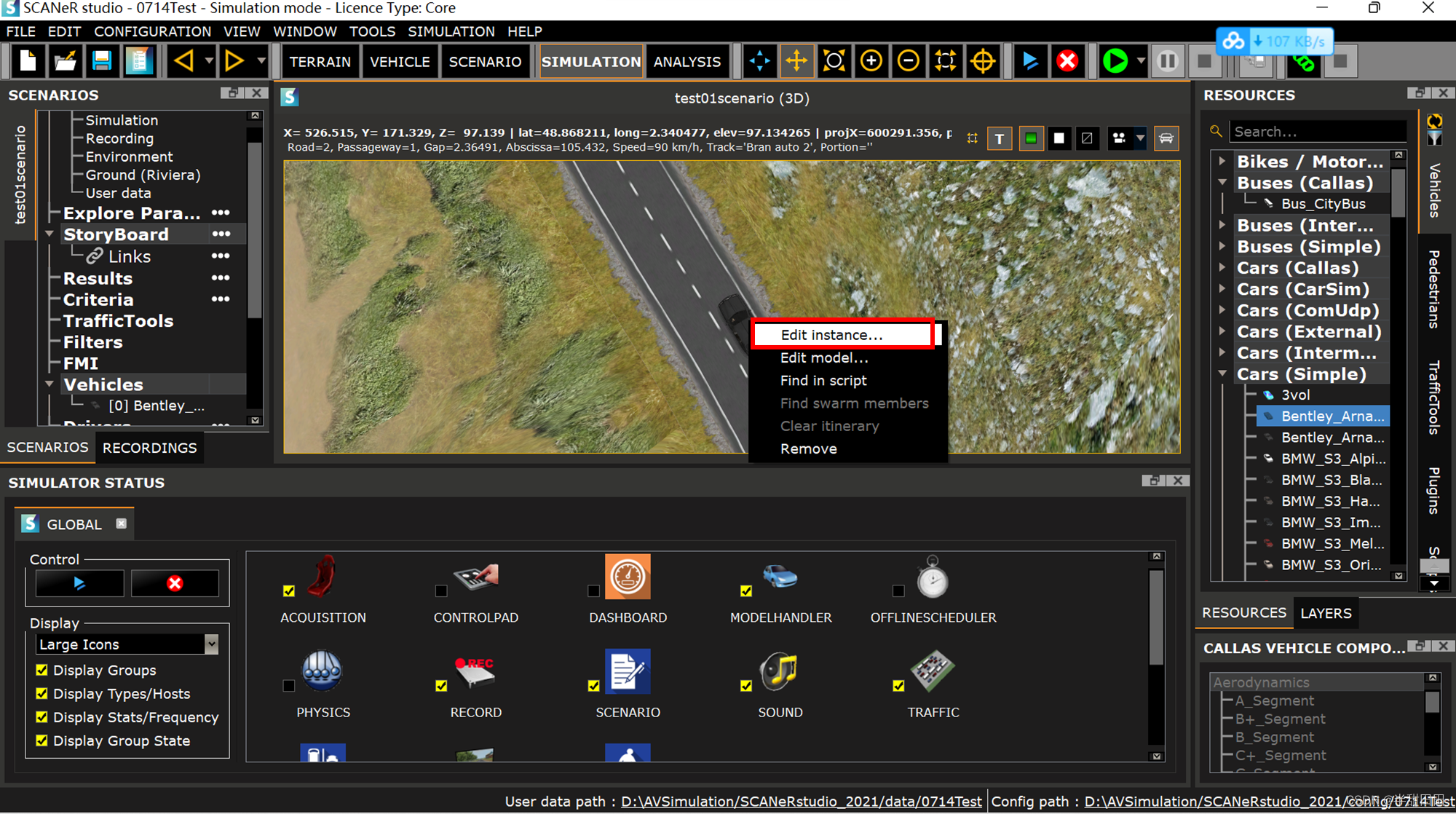This screenshot has height=814, width=1456.
Task: Open the TERRAIN mode button
Action: coord(320,62)
